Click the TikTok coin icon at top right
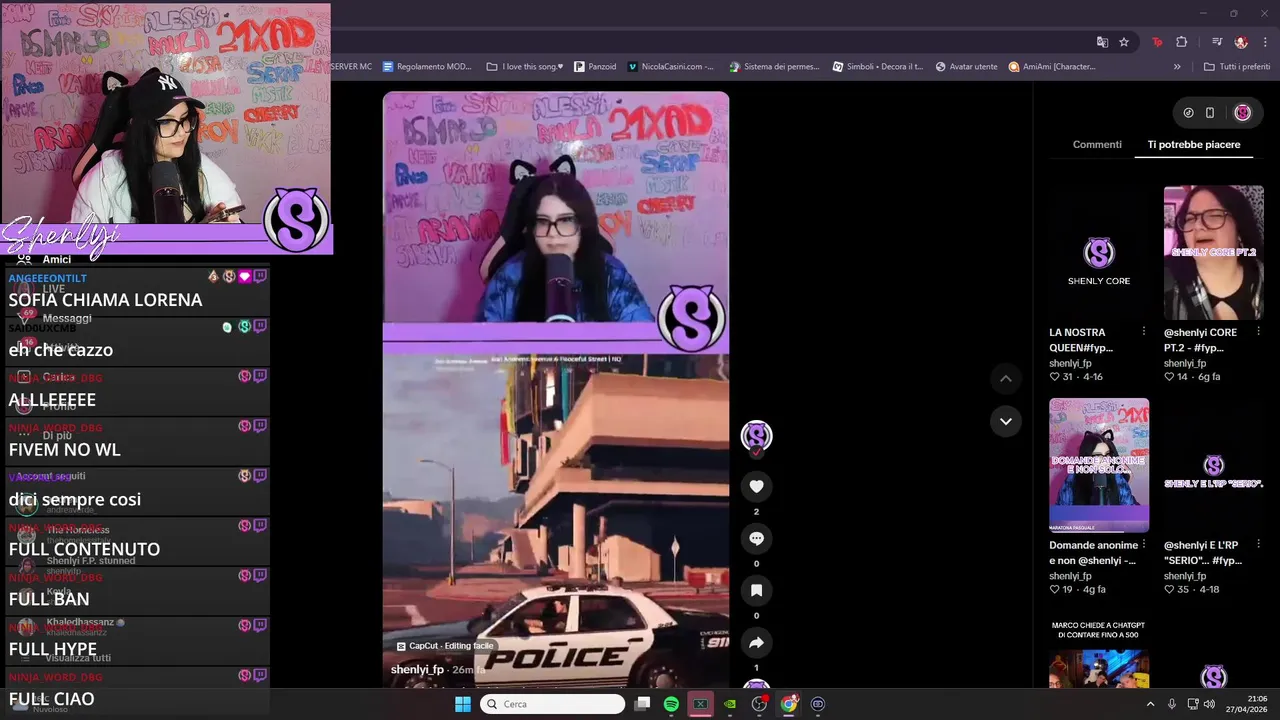This screenshot has width=1280, height=720. 1188,113
